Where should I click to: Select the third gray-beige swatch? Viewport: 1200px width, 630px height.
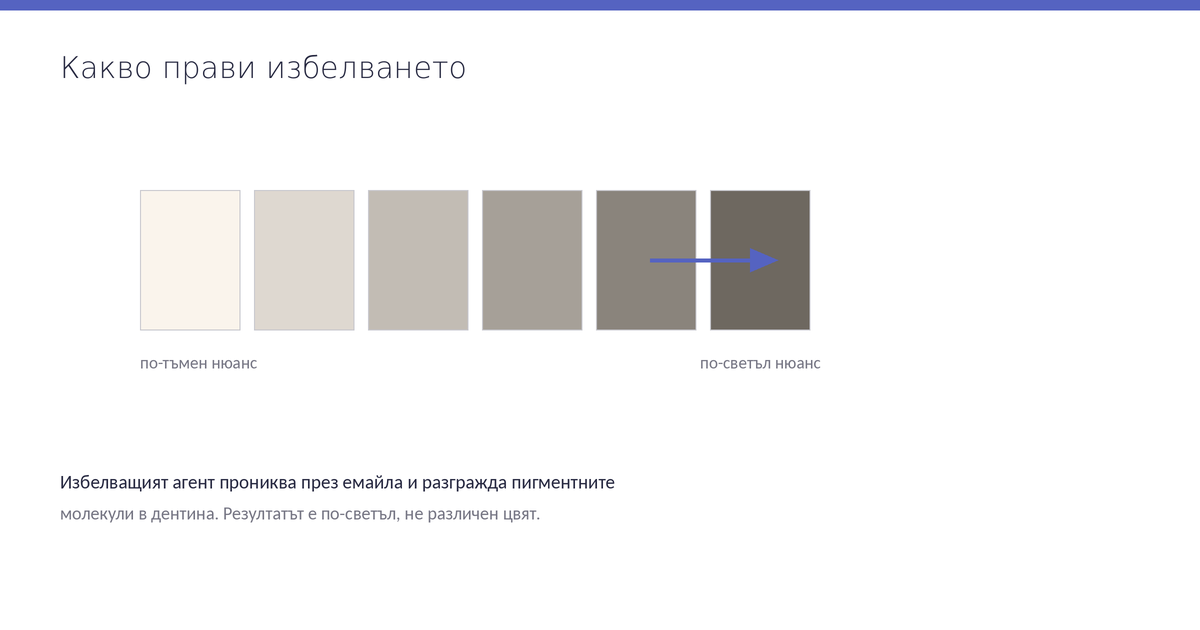click(418, 260)
